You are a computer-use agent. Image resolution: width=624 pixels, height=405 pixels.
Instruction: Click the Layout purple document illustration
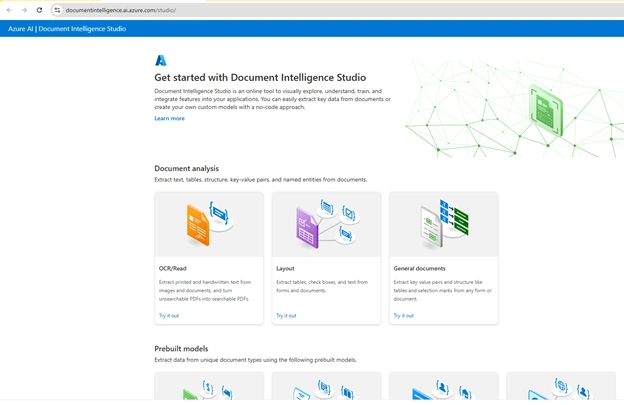pyautogui.click(x=326, y=224)
